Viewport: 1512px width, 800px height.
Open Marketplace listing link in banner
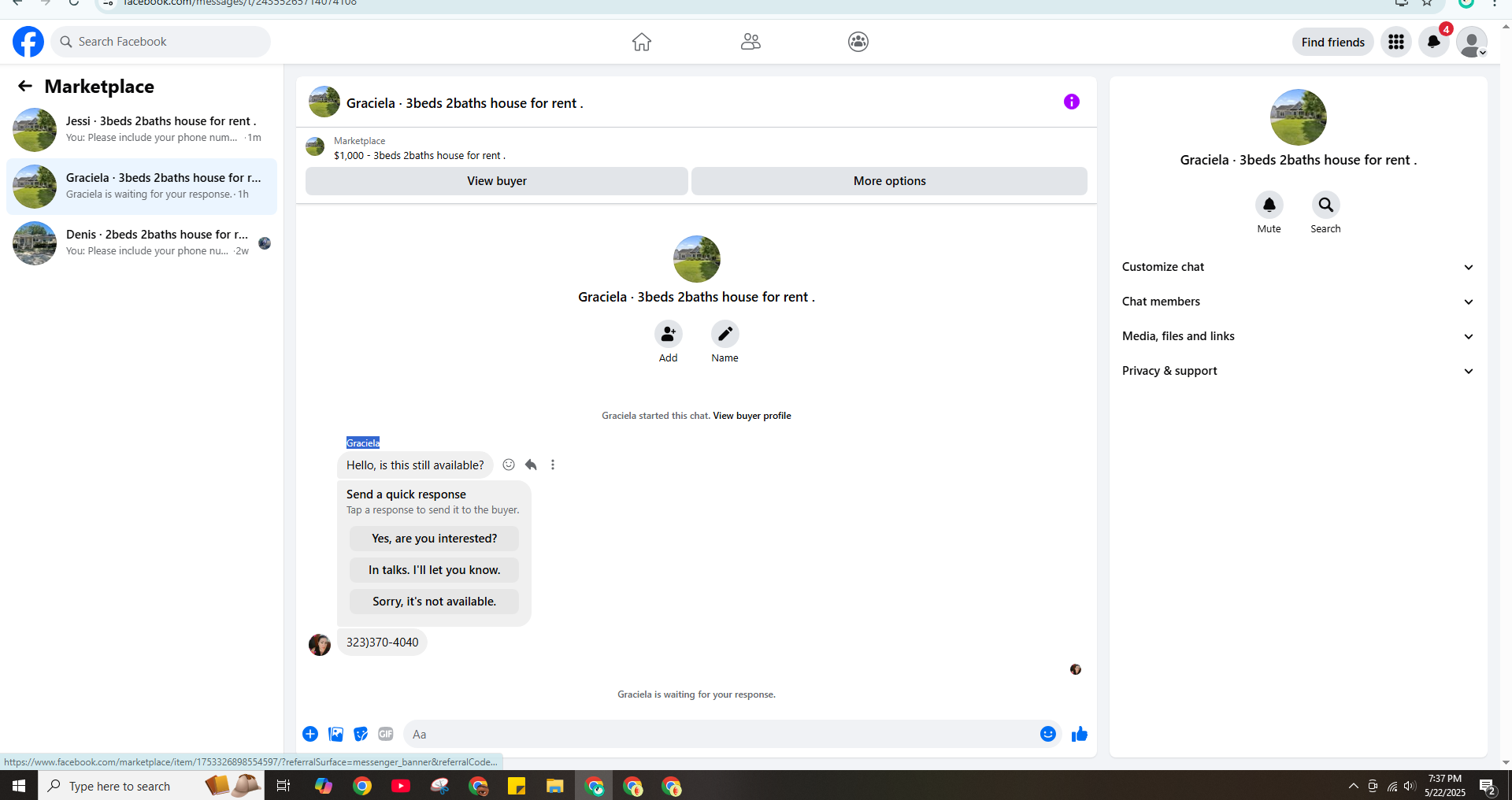click(x=420, y=155)
